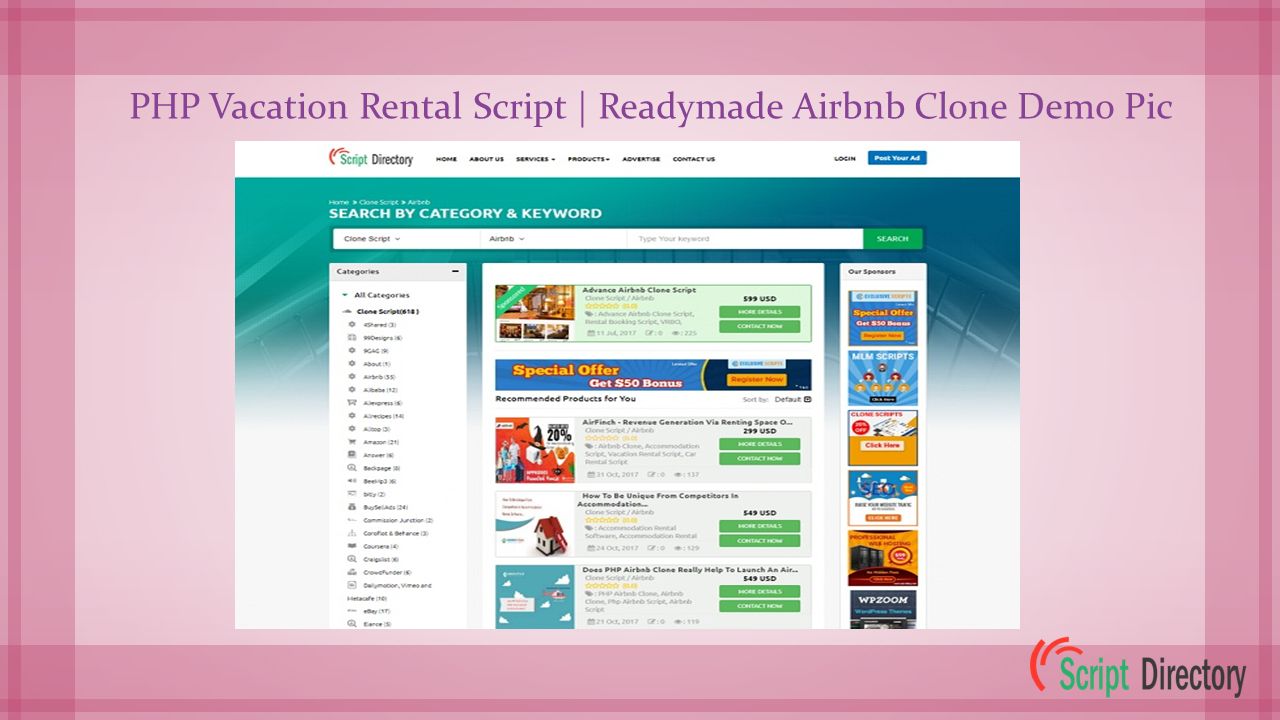Open the Products dropdown menu
1280x720 pixels.
point(588,159)
